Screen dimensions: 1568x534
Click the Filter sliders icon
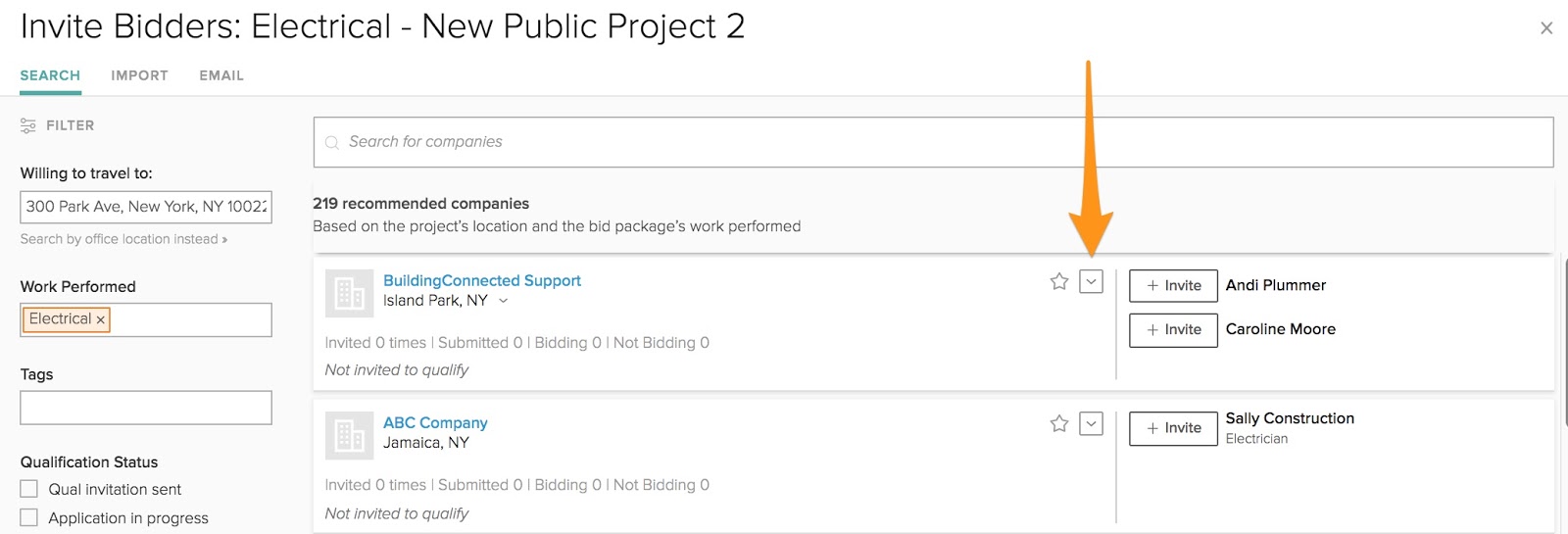click(x=28, y=125)
